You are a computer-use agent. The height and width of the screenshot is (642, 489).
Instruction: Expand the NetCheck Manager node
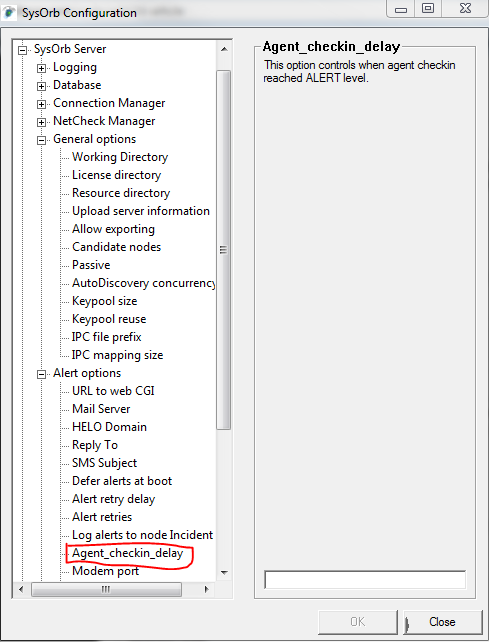pyautogui.click(x=41, y=122)
